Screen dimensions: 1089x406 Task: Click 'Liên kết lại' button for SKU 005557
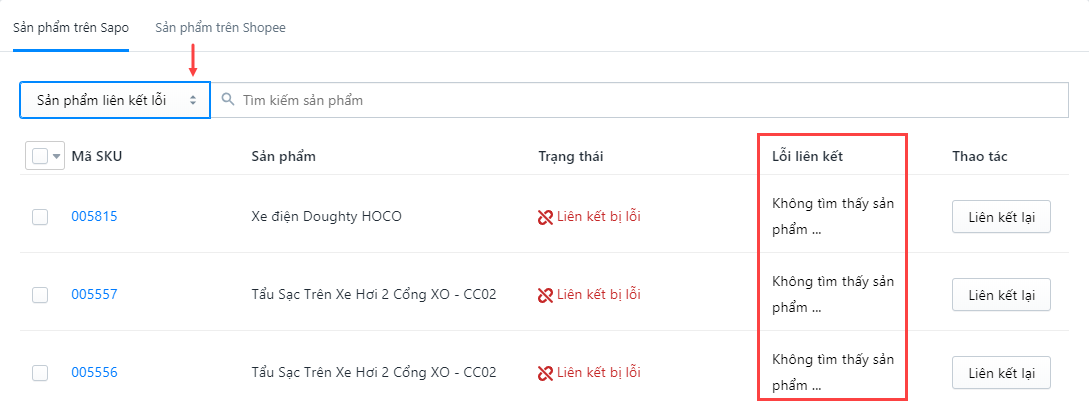coord(1001,295)
